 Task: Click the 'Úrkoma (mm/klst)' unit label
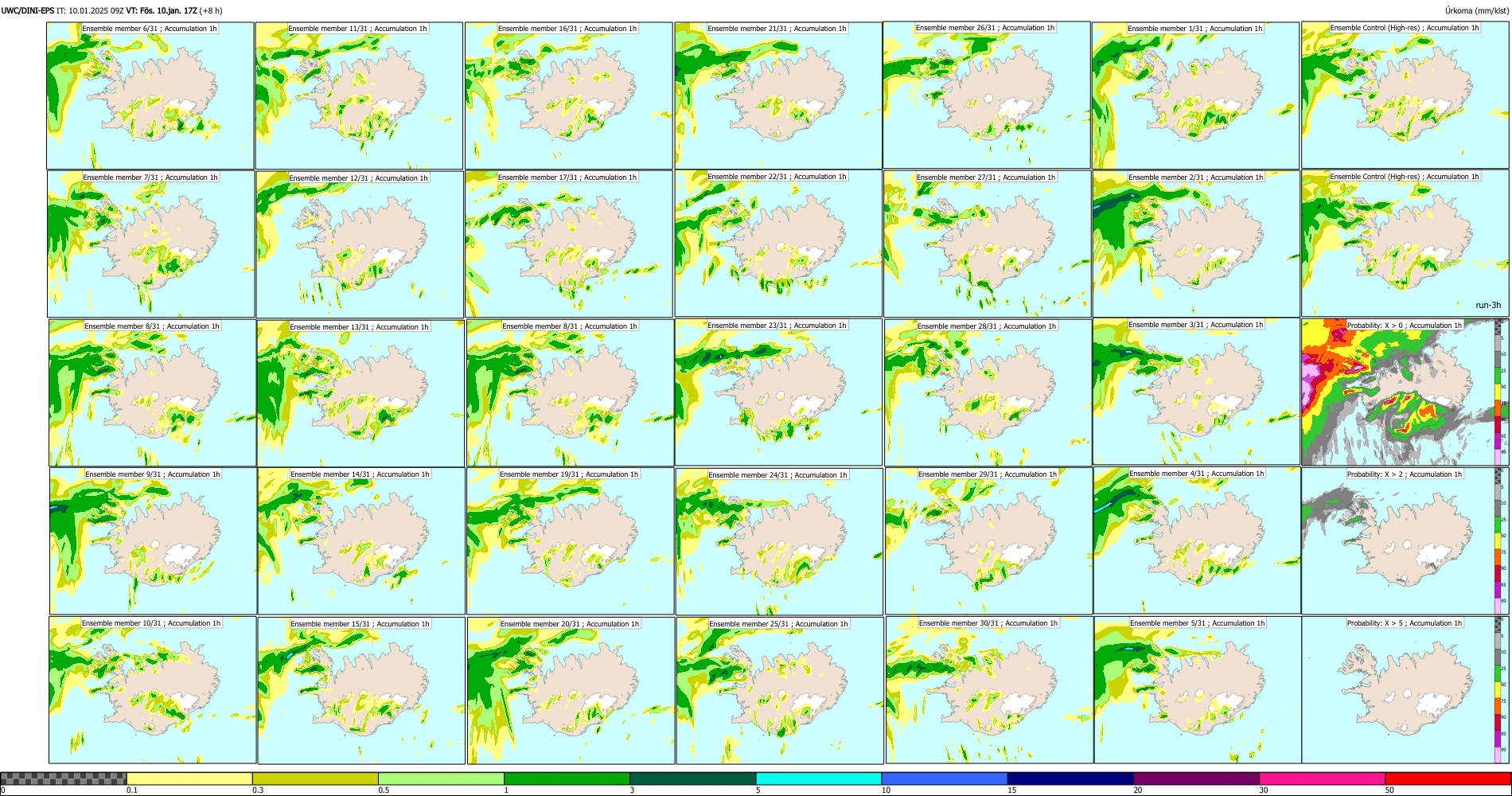pyautogui.click(x=1476, y=10)
